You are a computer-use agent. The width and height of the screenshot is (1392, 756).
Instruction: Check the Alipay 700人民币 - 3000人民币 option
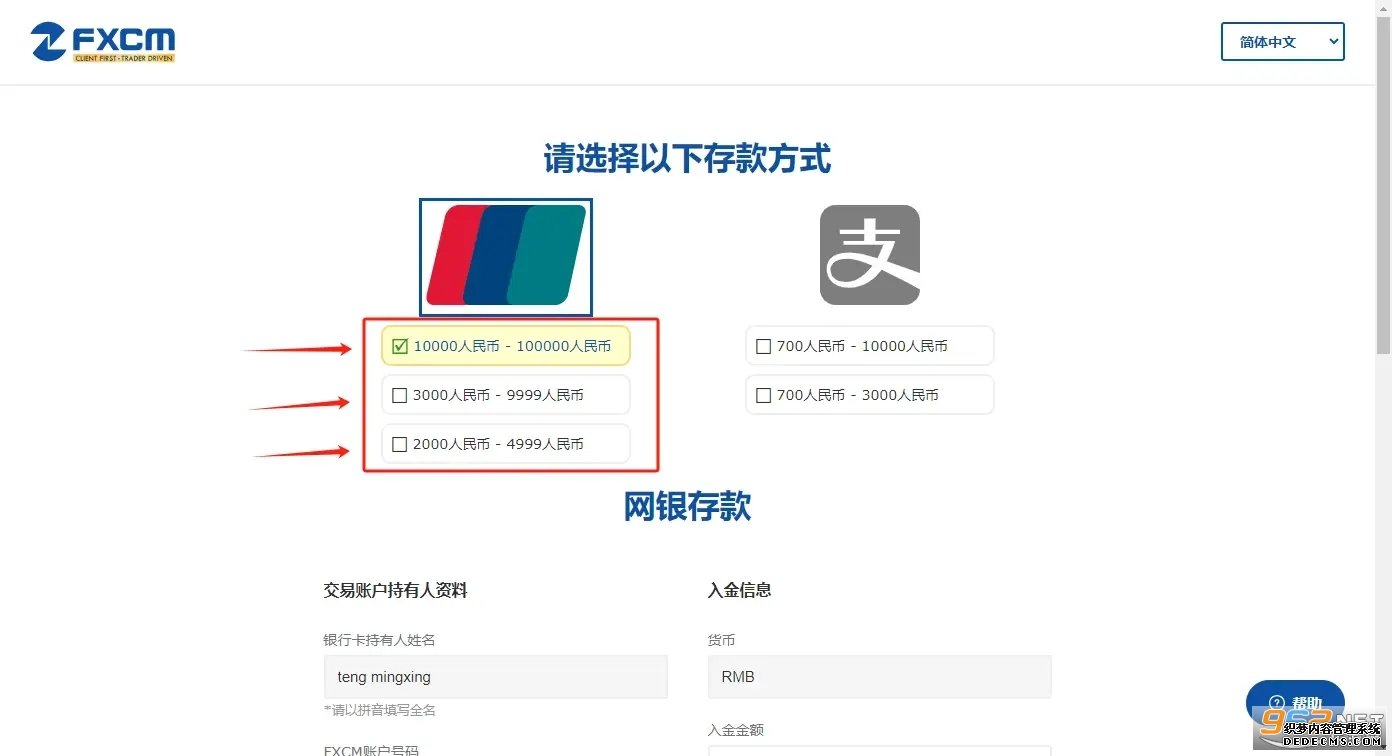[x=764, y=395]
